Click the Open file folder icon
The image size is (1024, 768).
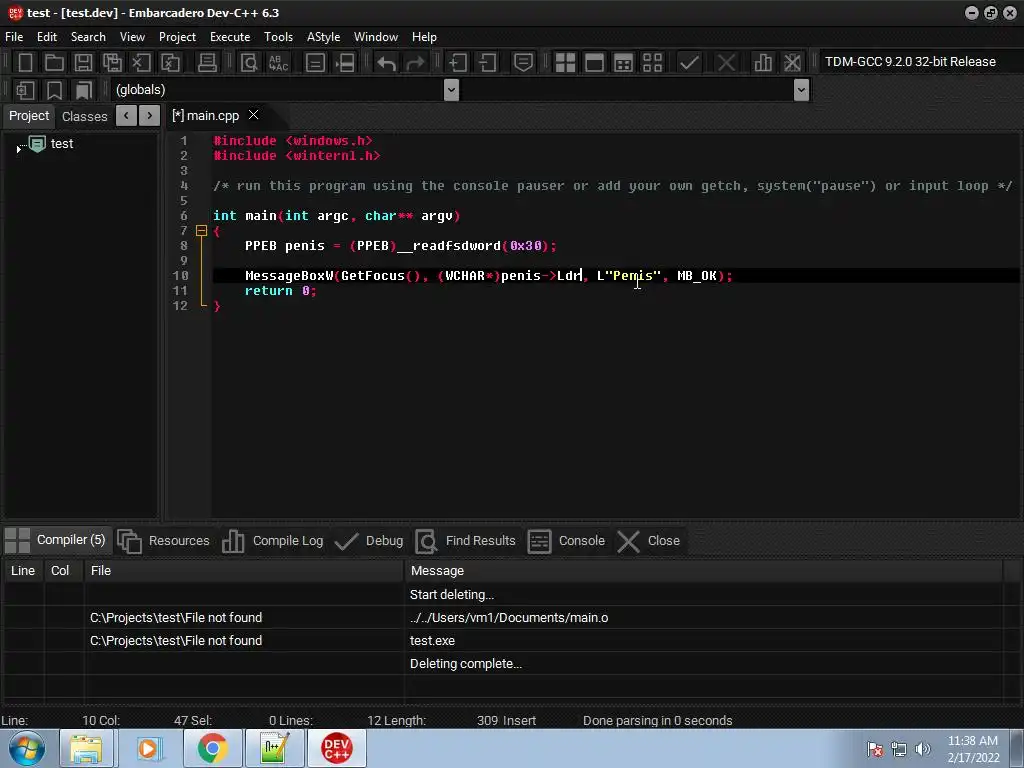[54, 63]
